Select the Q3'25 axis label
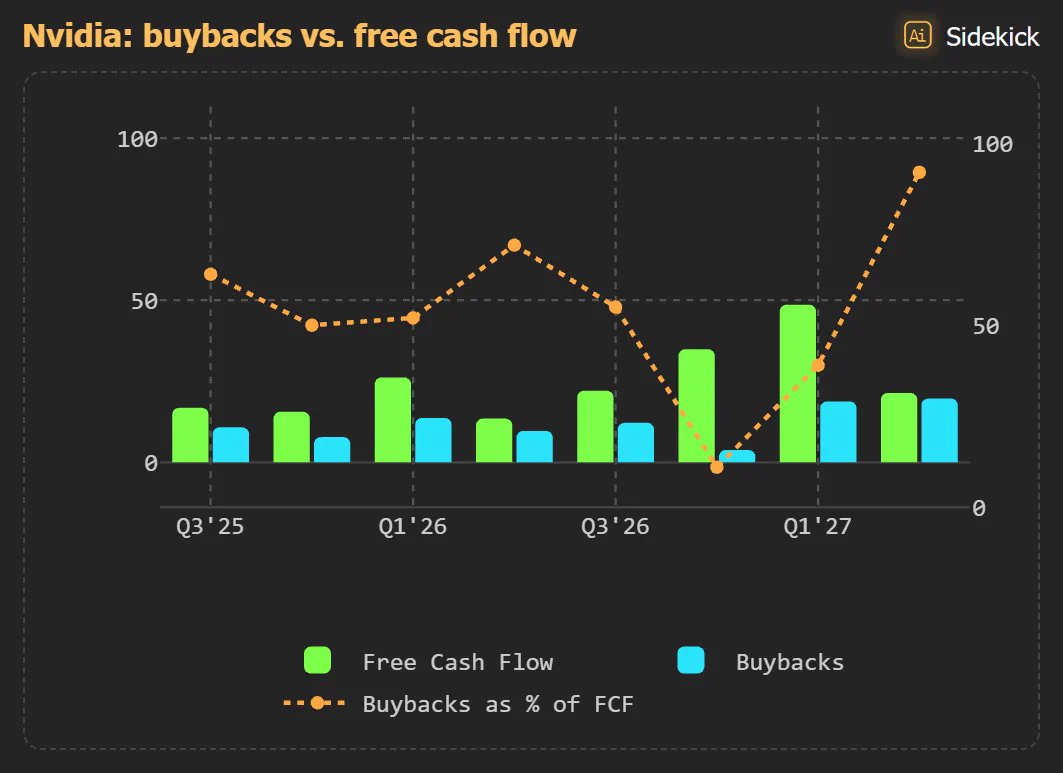 click(210, 527)
